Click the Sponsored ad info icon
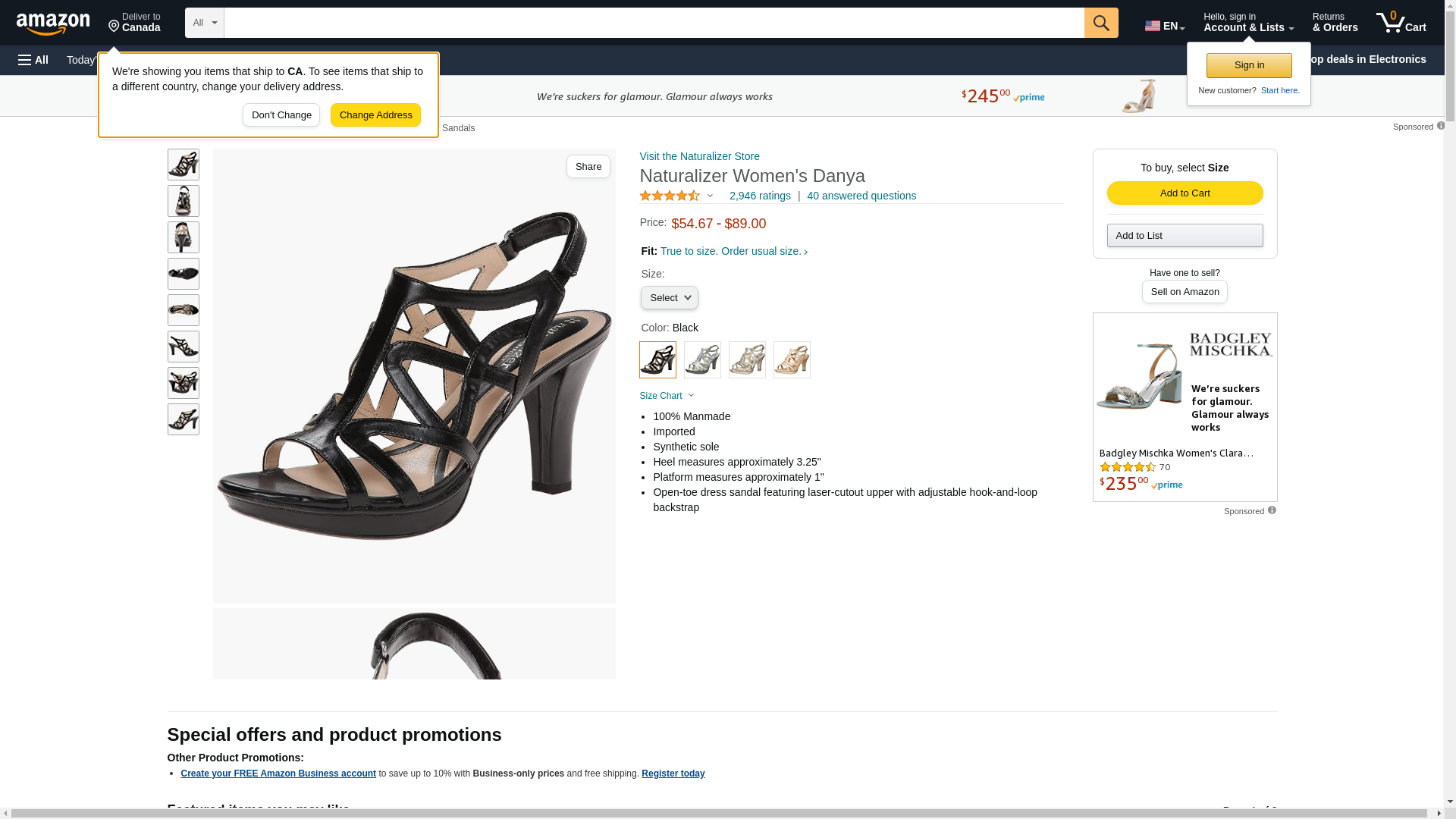 tap(1272, 510)
